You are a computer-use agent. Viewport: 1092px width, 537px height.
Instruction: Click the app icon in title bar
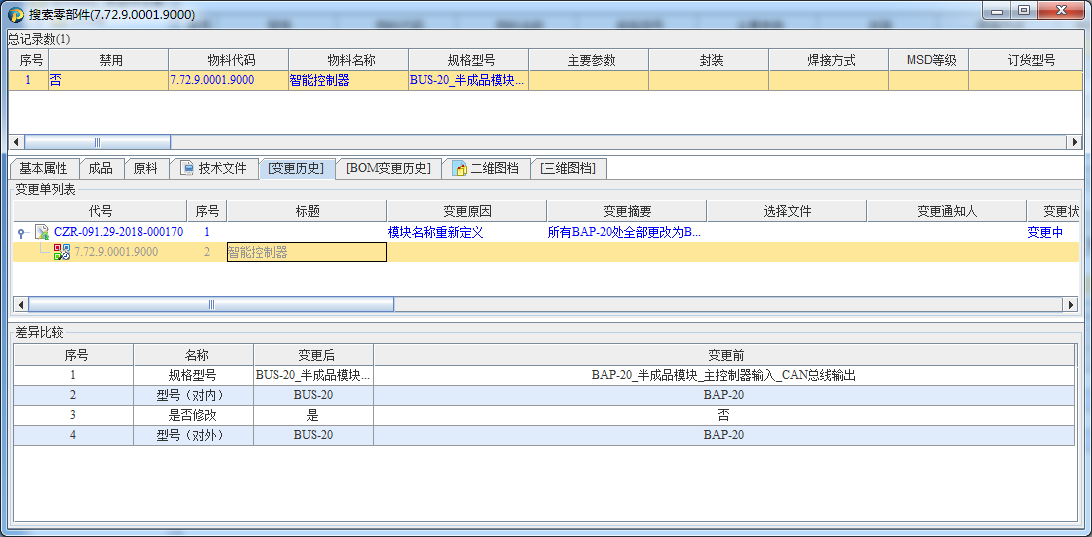(x=15, y=14)
